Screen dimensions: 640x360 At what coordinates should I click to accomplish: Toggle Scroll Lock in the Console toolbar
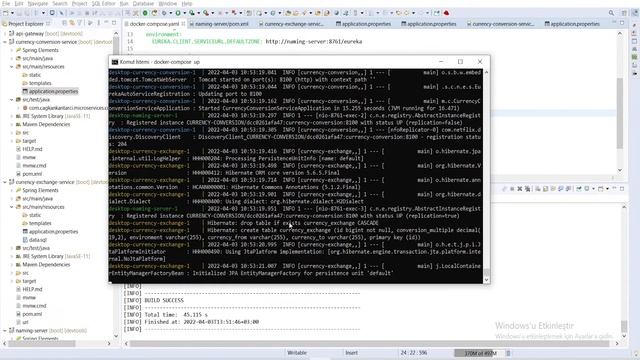pos(545,189)
